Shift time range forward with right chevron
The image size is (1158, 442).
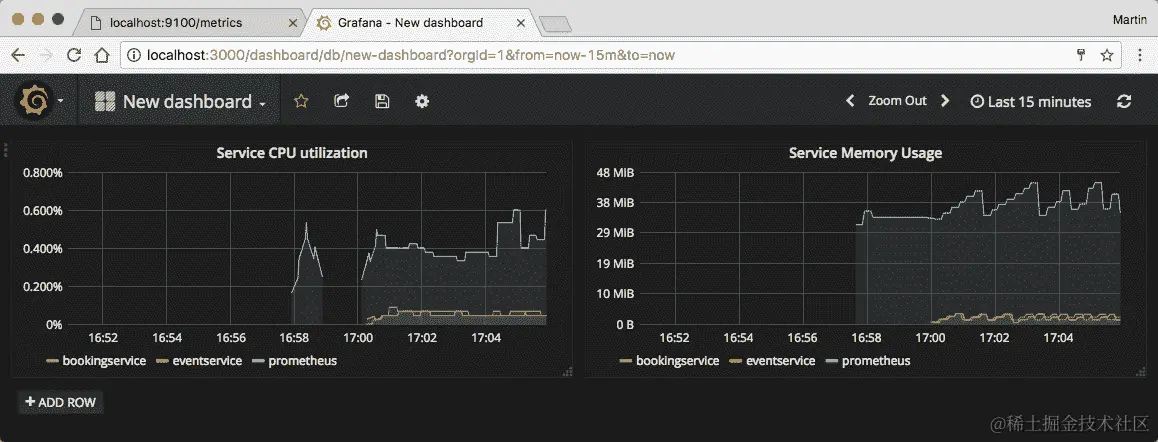click(x=945, y=101)
